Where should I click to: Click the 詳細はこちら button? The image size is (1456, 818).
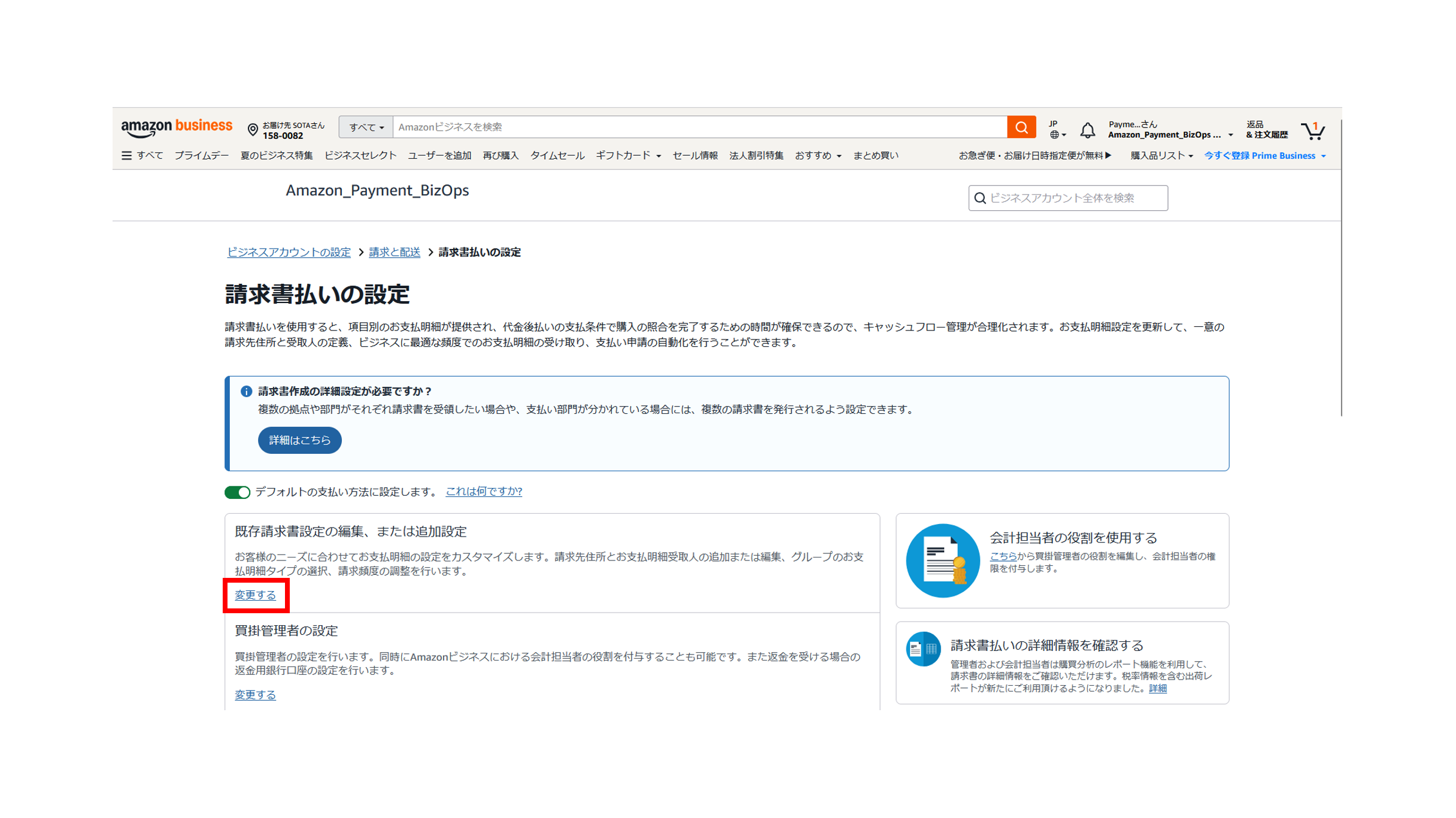point(299,440)
